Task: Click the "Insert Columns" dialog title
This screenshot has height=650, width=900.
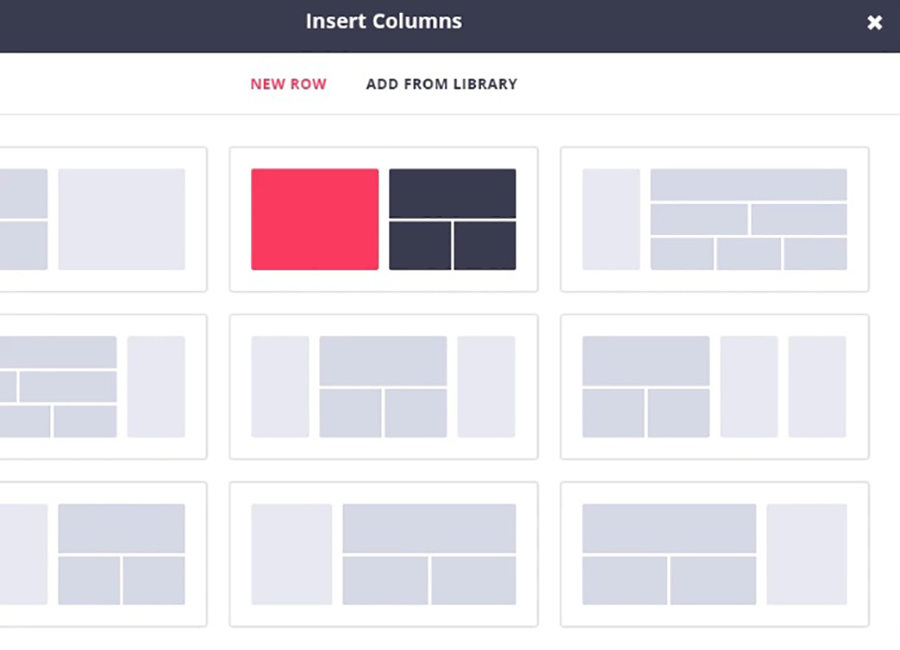Action: (384, 21)
